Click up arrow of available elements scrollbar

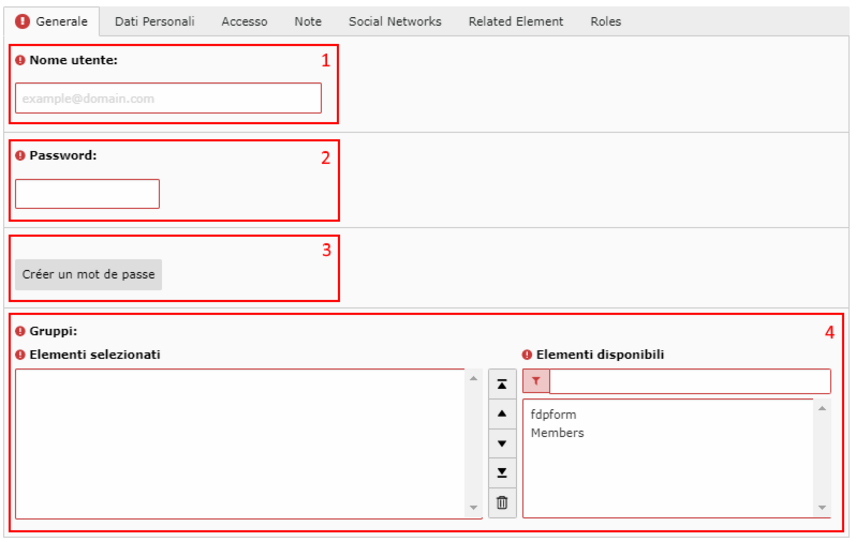click(x=822, y=408)
